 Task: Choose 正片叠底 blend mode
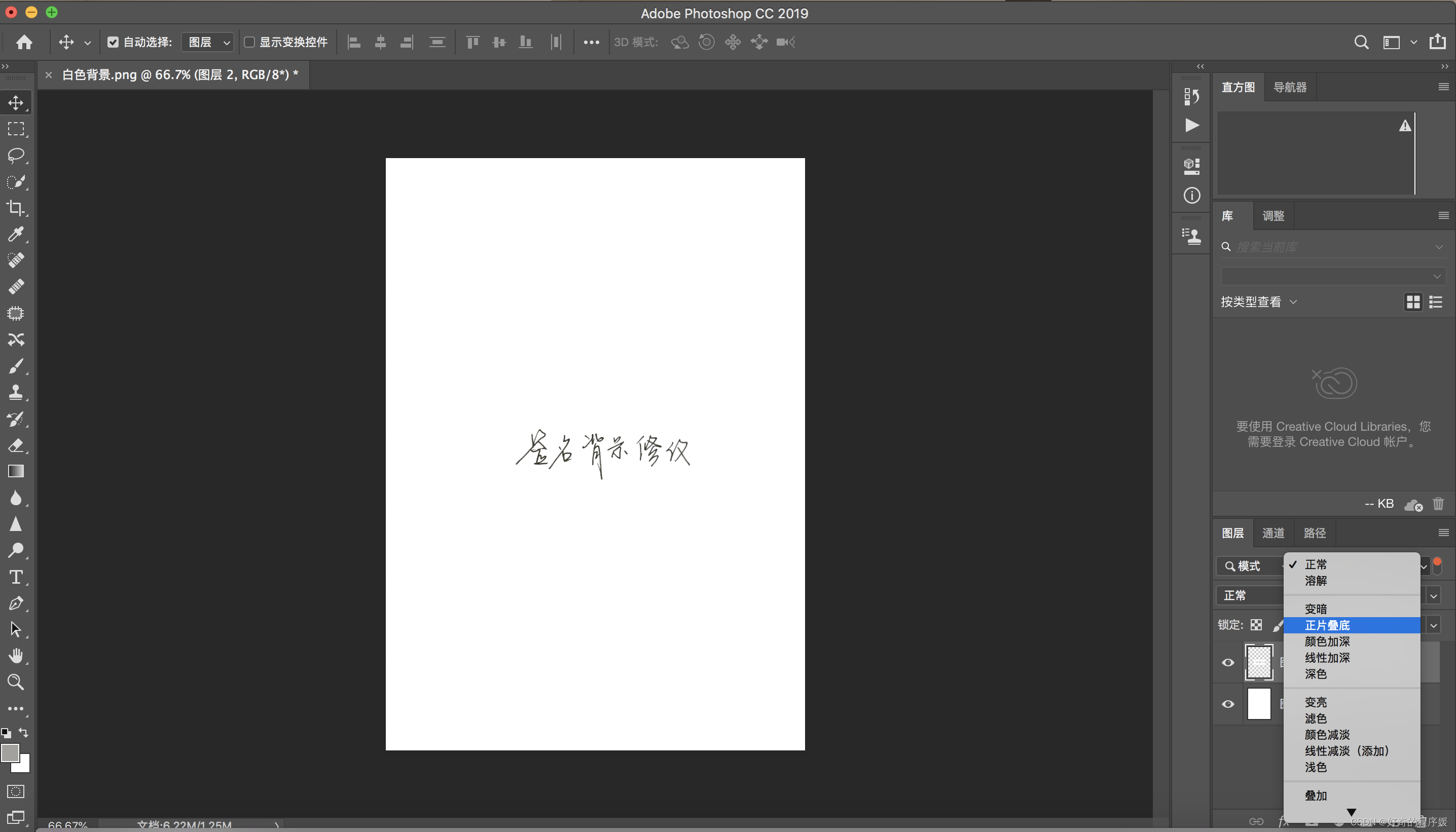coord(1327,625)
